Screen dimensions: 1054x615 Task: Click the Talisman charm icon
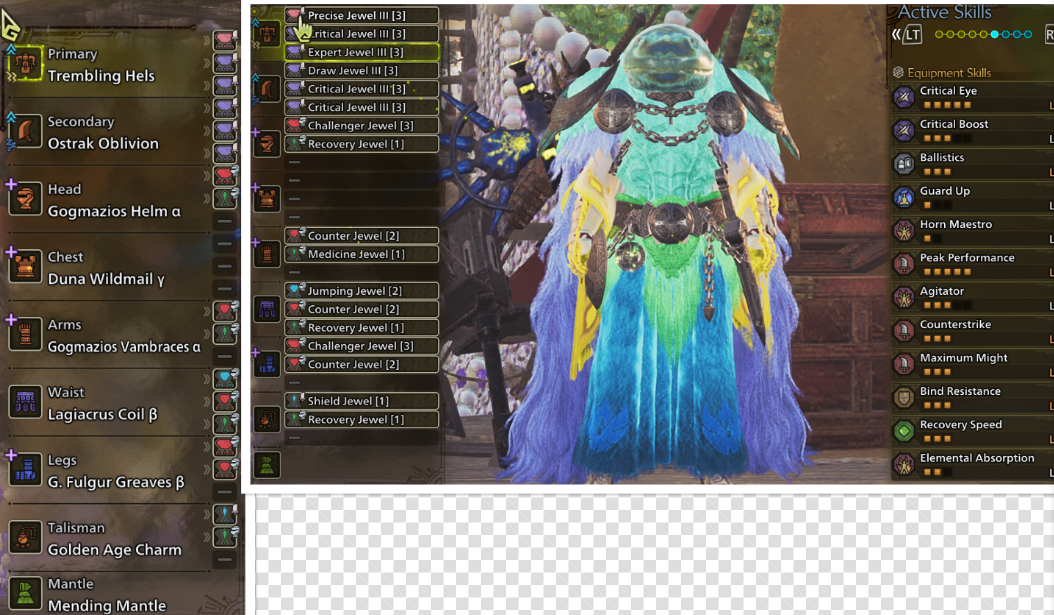[25, 538]
